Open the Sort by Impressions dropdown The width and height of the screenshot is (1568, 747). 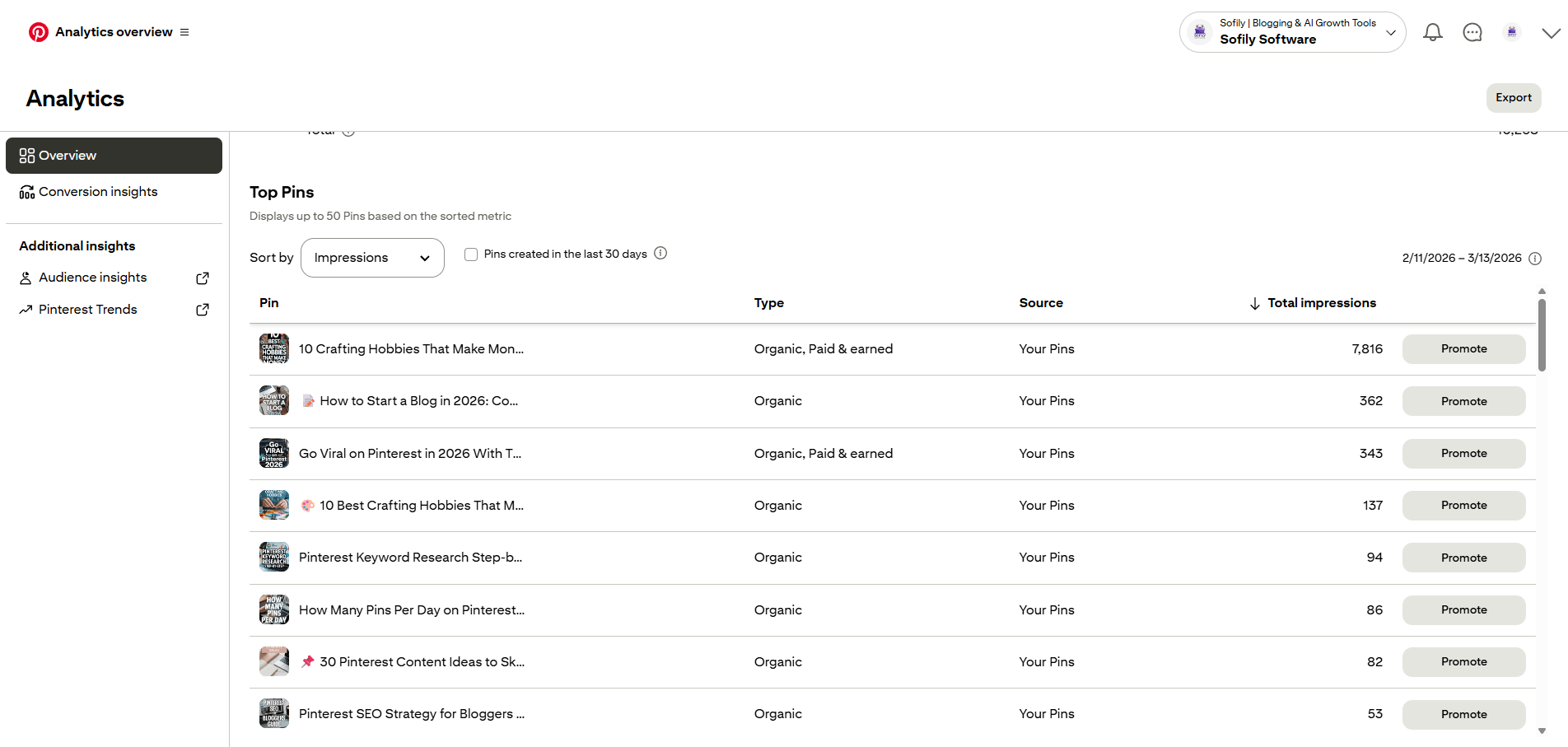[372, 258]
